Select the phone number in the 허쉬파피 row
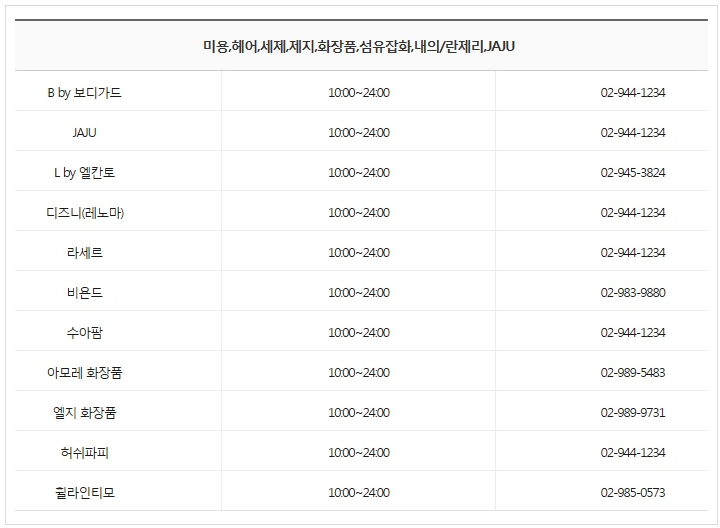 pyautogui.click(x=633, y=452)
